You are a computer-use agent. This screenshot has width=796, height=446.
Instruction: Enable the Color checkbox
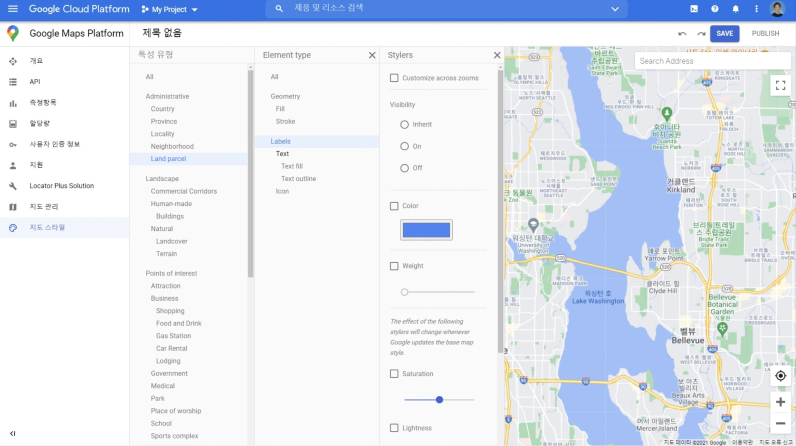[394, 206]
